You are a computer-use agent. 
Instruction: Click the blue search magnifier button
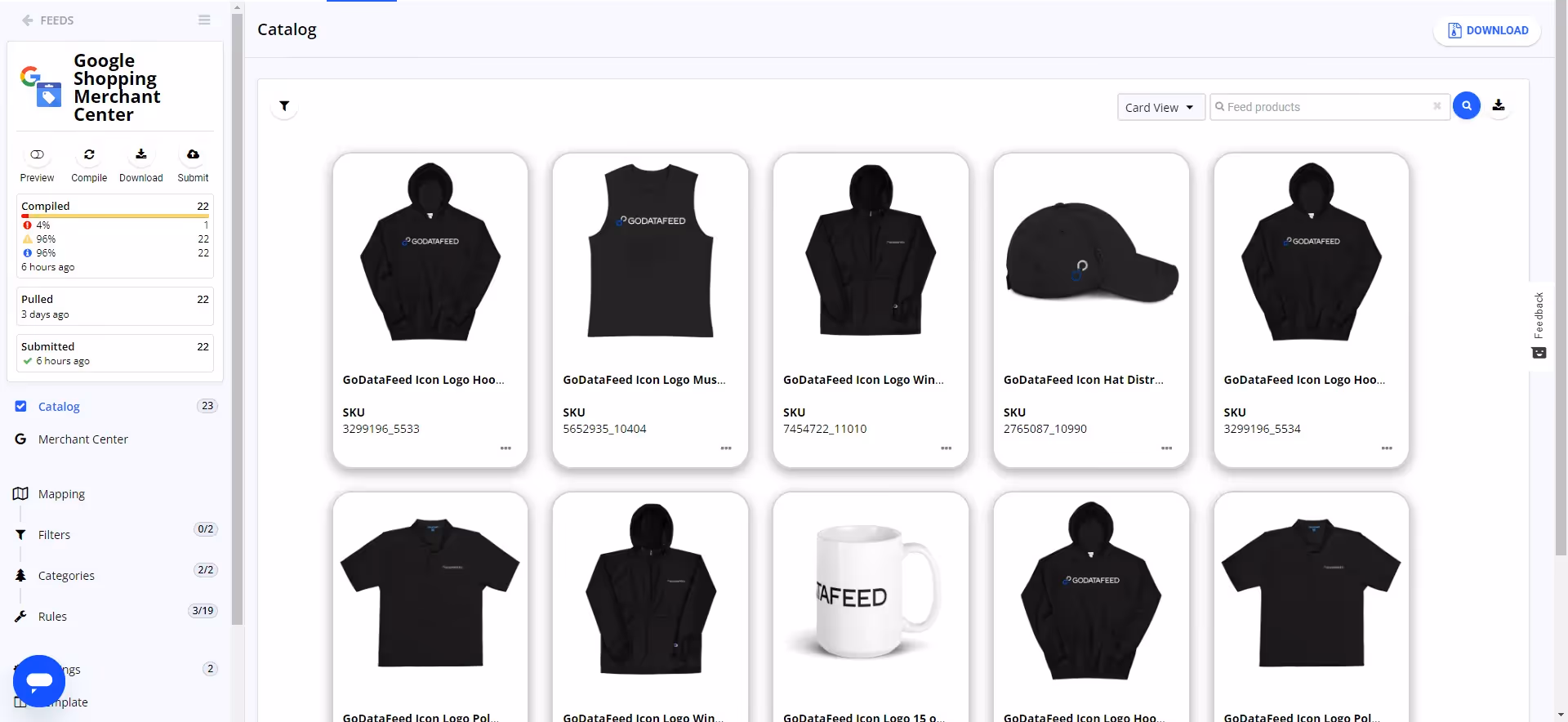1467,106
